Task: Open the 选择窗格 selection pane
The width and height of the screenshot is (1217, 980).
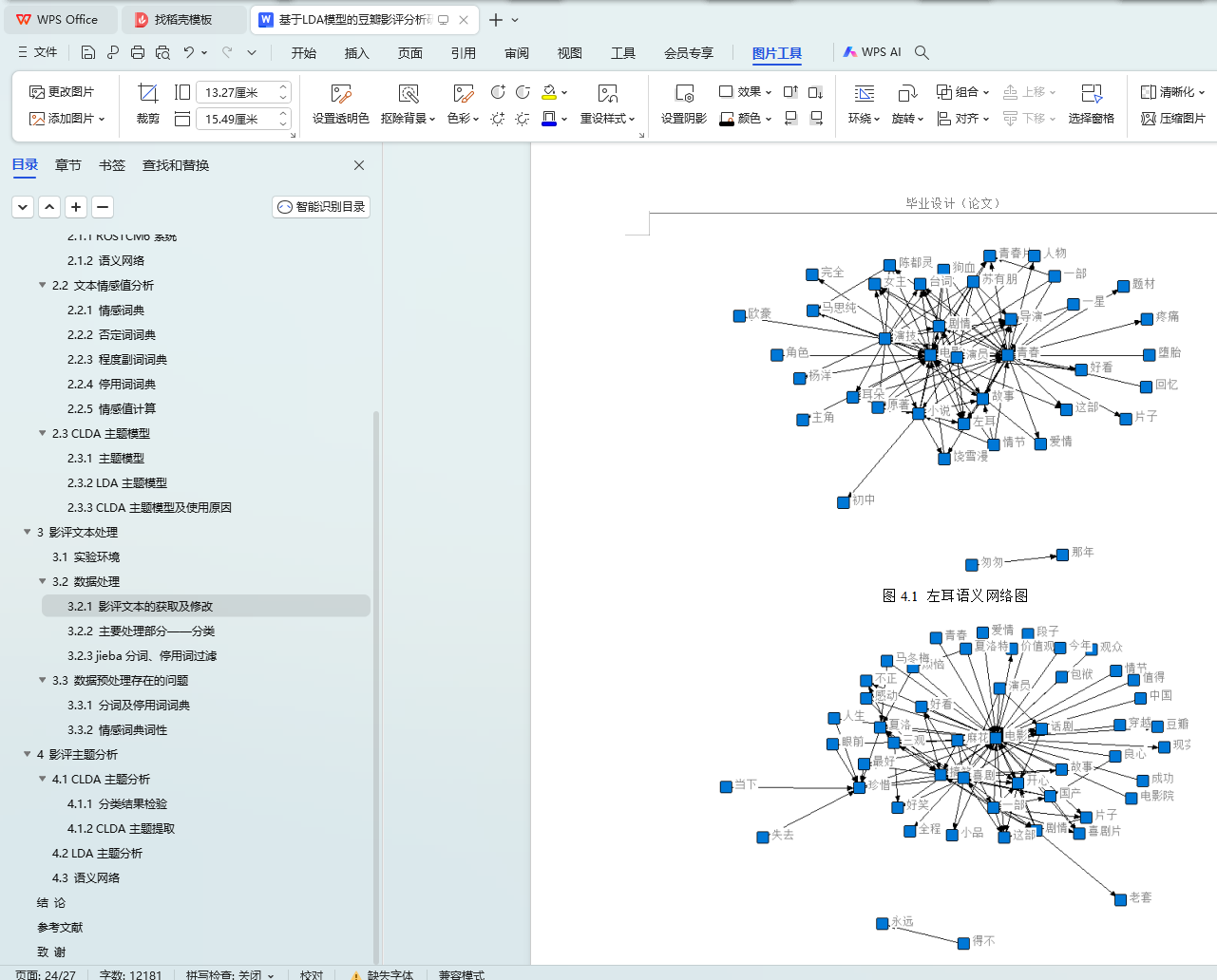Action: [x=1092, y=104]
